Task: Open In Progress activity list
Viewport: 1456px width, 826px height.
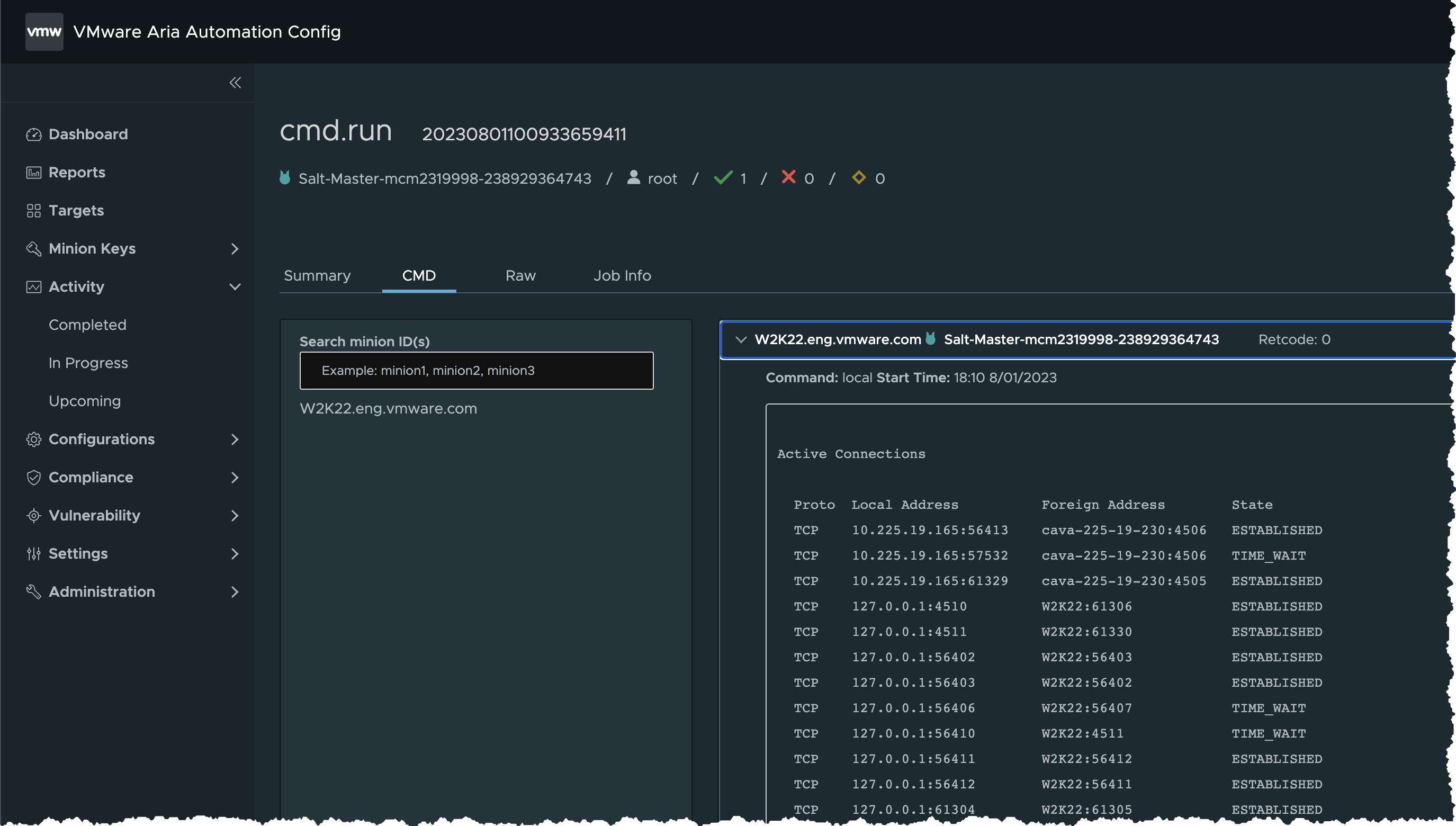Action: pos(88,363)
